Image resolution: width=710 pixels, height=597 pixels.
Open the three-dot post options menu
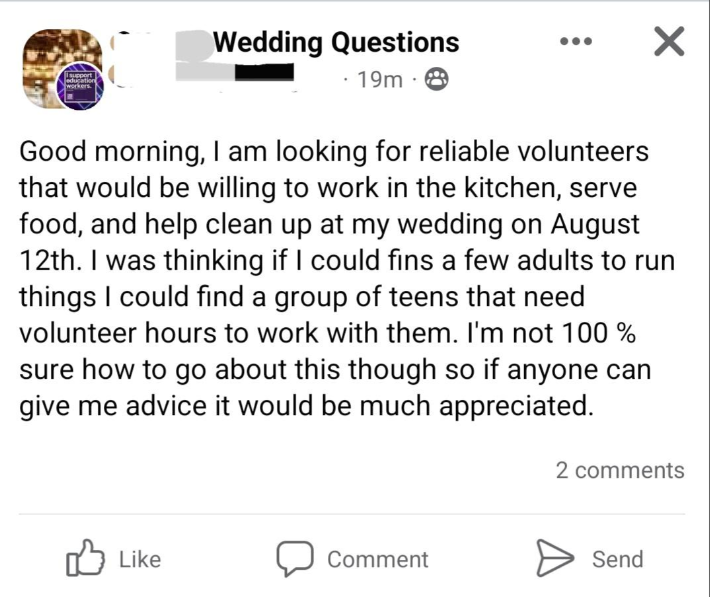click(x=576, y=42)
